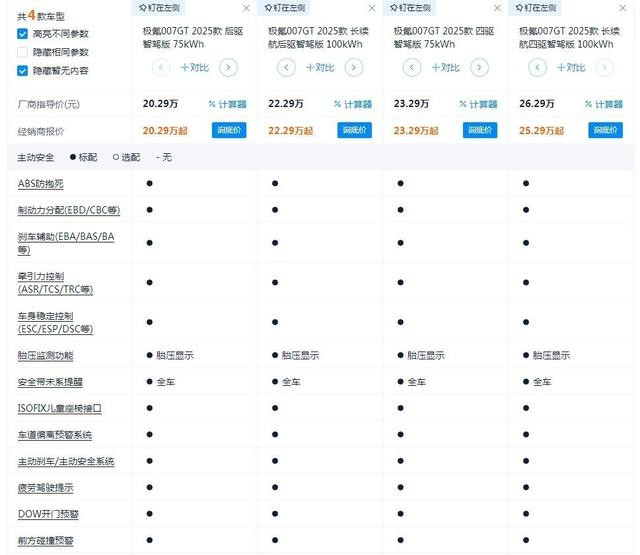Image resolution: width=640 pixels, height=555 pixels.
Task: Click dealer price 20.29万起
Action: click(165, 131)
